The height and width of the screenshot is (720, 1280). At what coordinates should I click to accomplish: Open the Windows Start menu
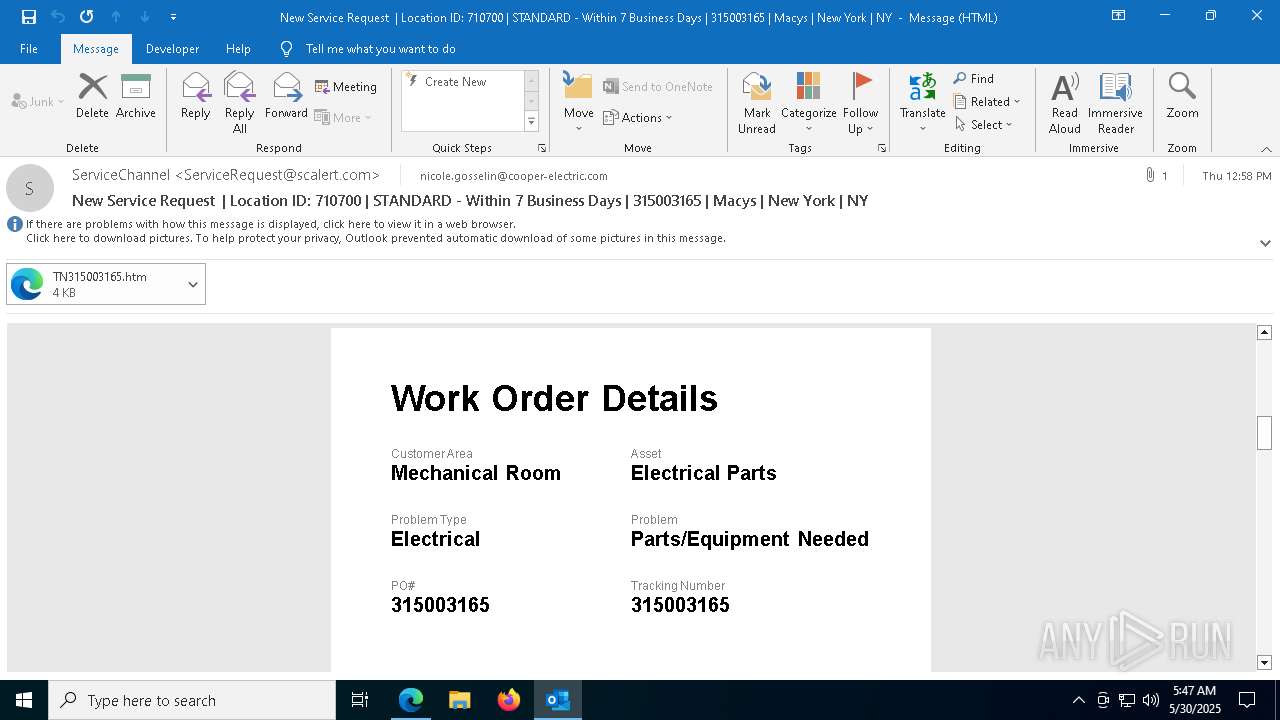pos(24,700)
